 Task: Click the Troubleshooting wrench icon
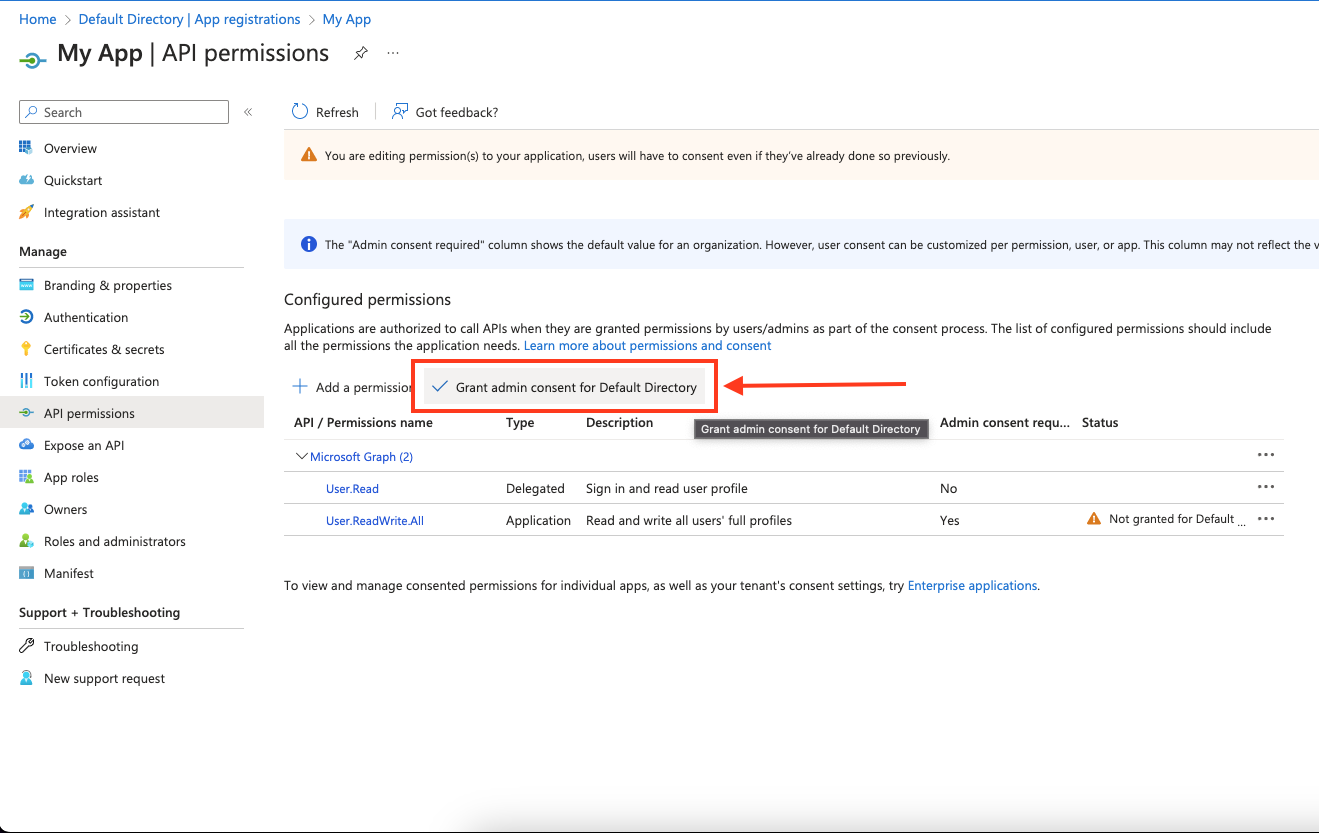[x=26, y=646]
